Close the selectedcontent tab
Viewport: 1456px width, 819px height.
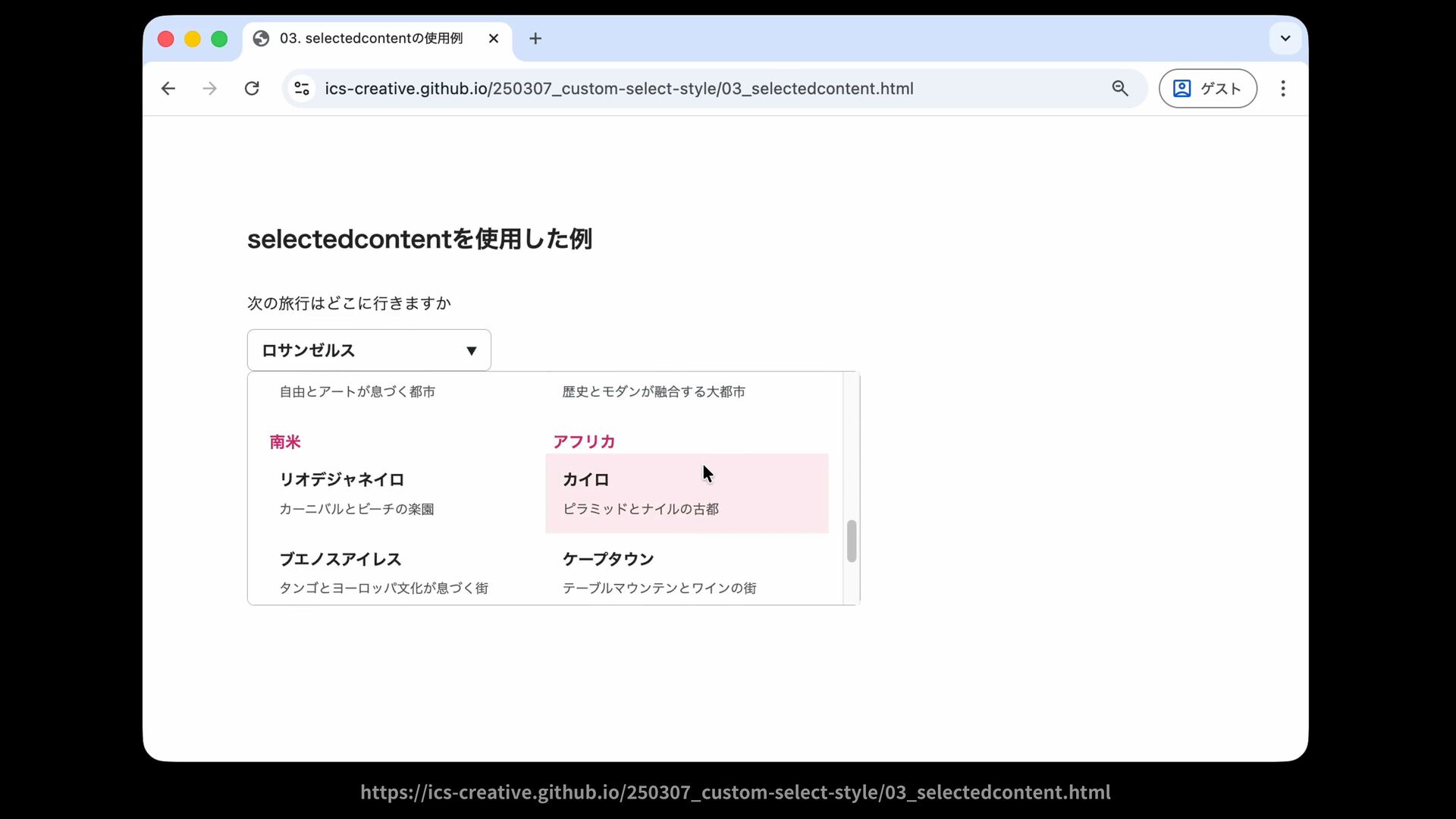pos(494,39)
